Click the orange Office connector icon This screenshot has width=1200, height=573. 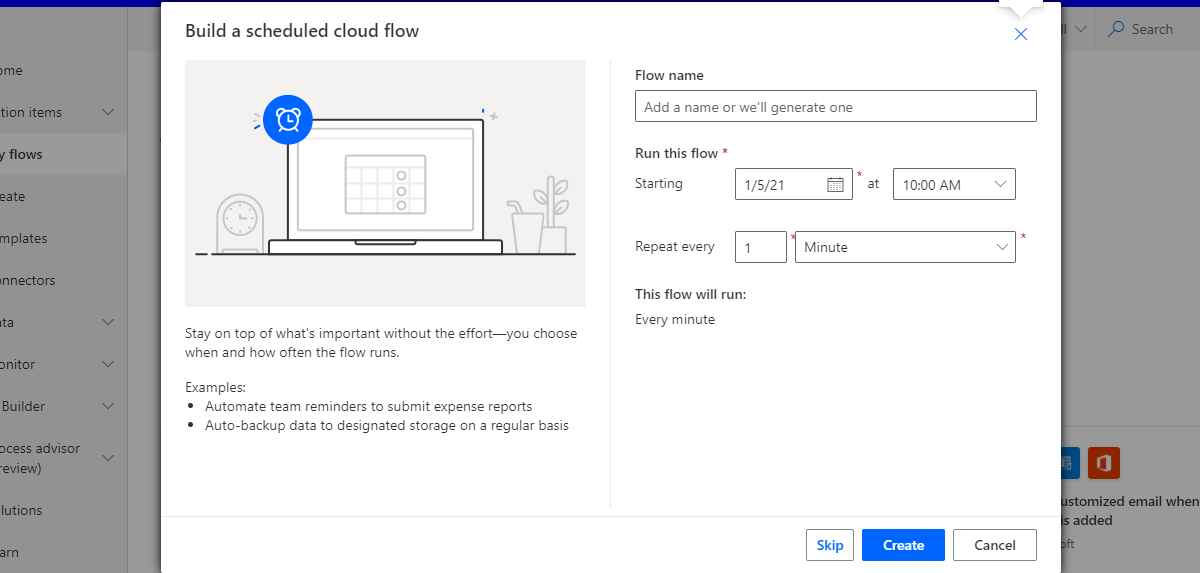1103,463
